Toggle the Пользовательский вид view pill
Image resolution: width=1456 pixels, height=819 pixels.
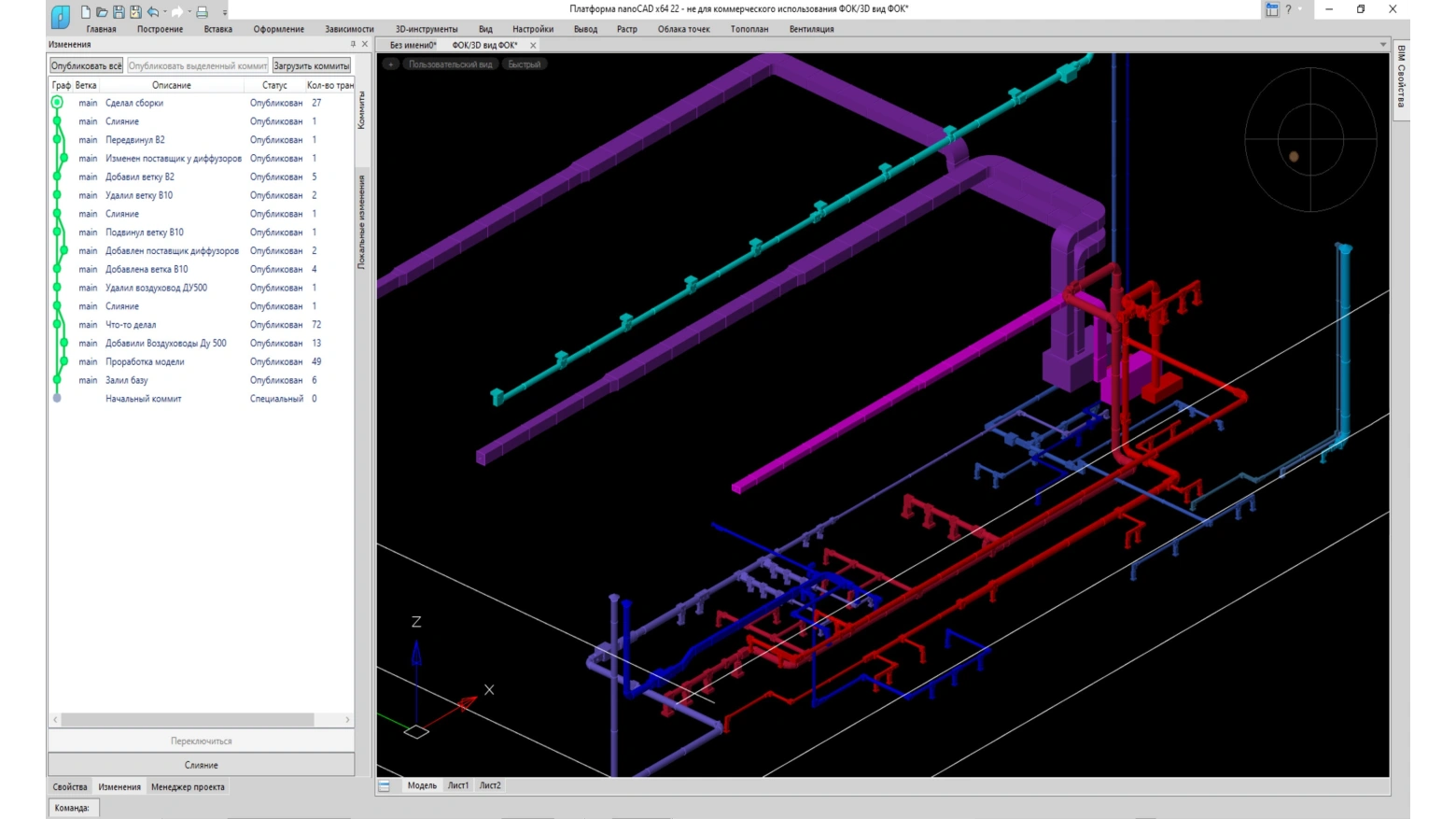450,64
